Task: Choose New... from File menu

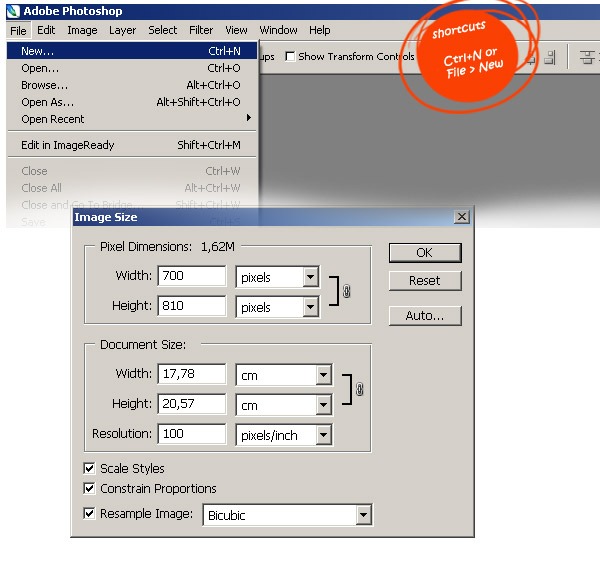Action: pos(132,51)
